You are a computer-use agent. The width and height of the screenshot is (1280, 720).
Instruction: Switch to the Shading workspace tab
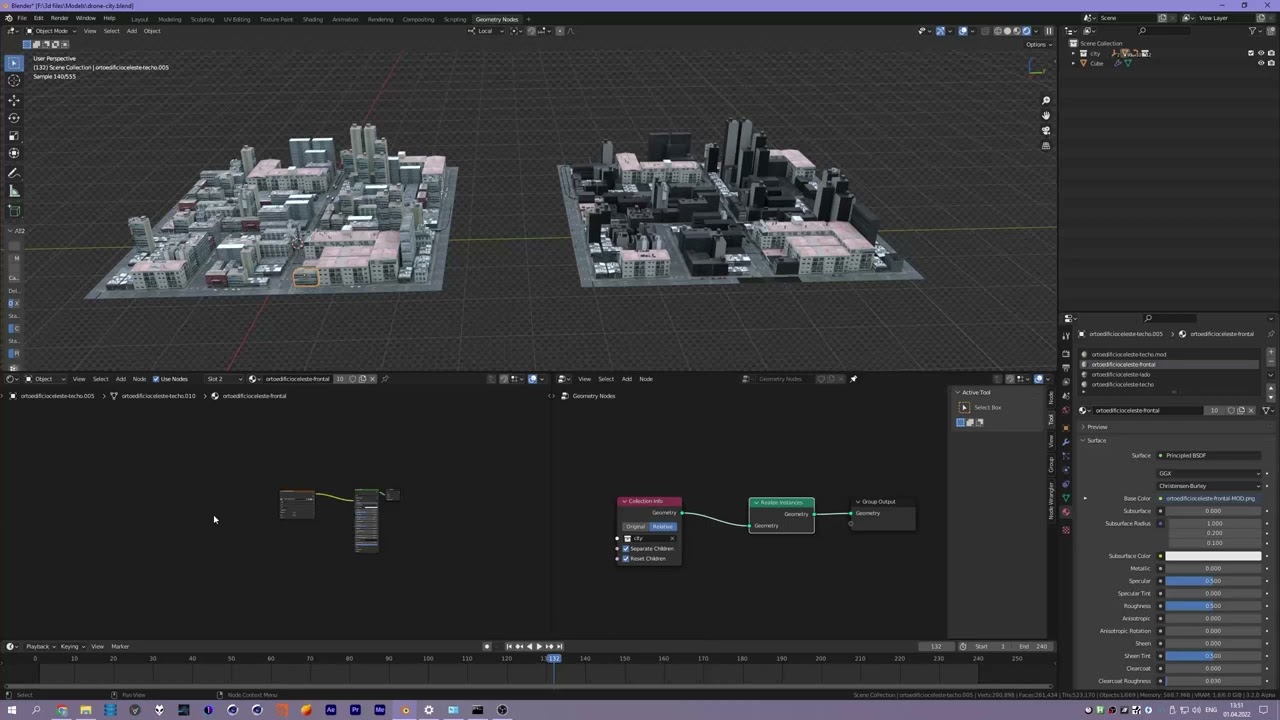click(312, 19)
